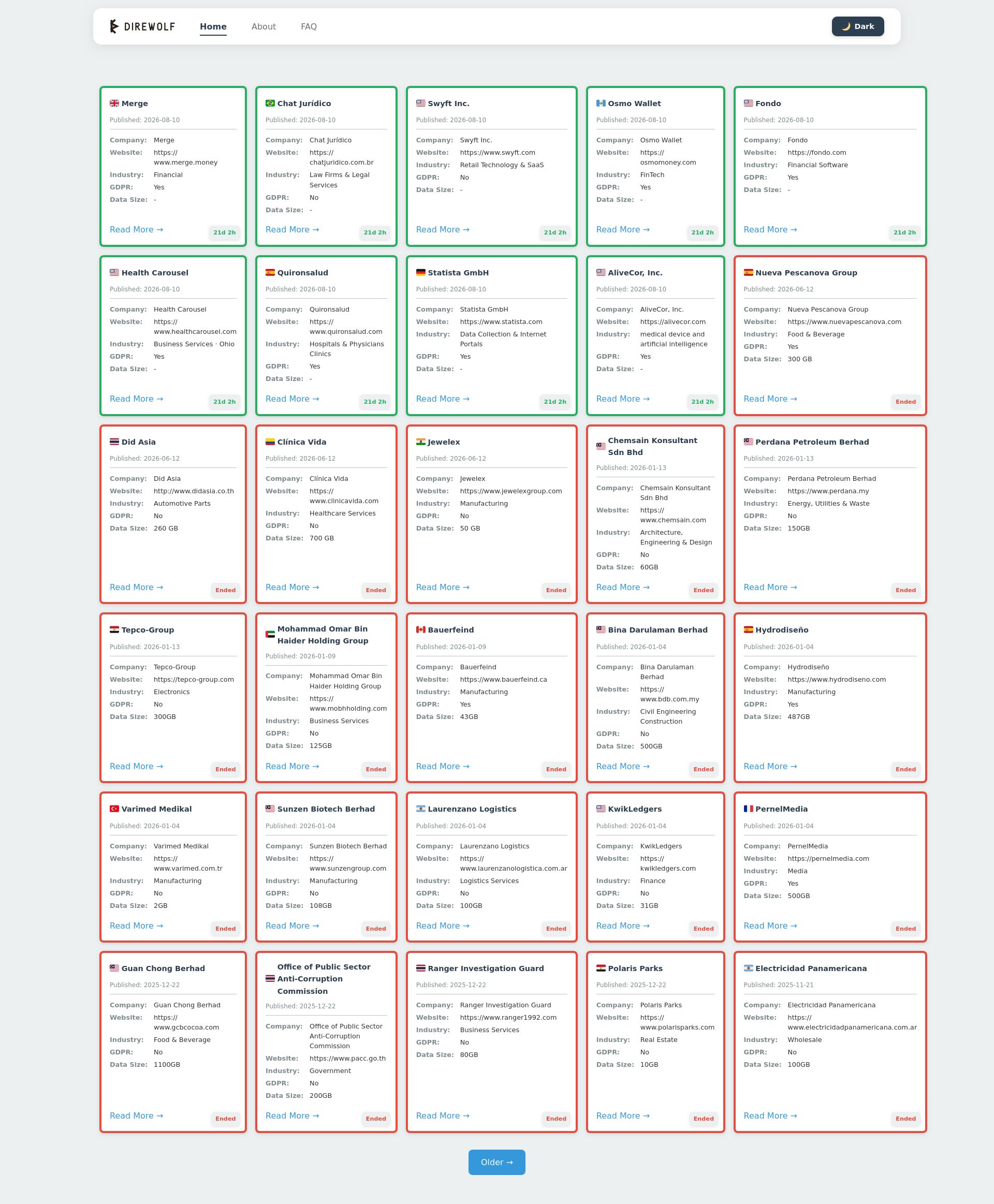Click the flag icon beside AliveCor, Inc. title
This screenshot has height=1204, width=994.
(x=601, y=272)
